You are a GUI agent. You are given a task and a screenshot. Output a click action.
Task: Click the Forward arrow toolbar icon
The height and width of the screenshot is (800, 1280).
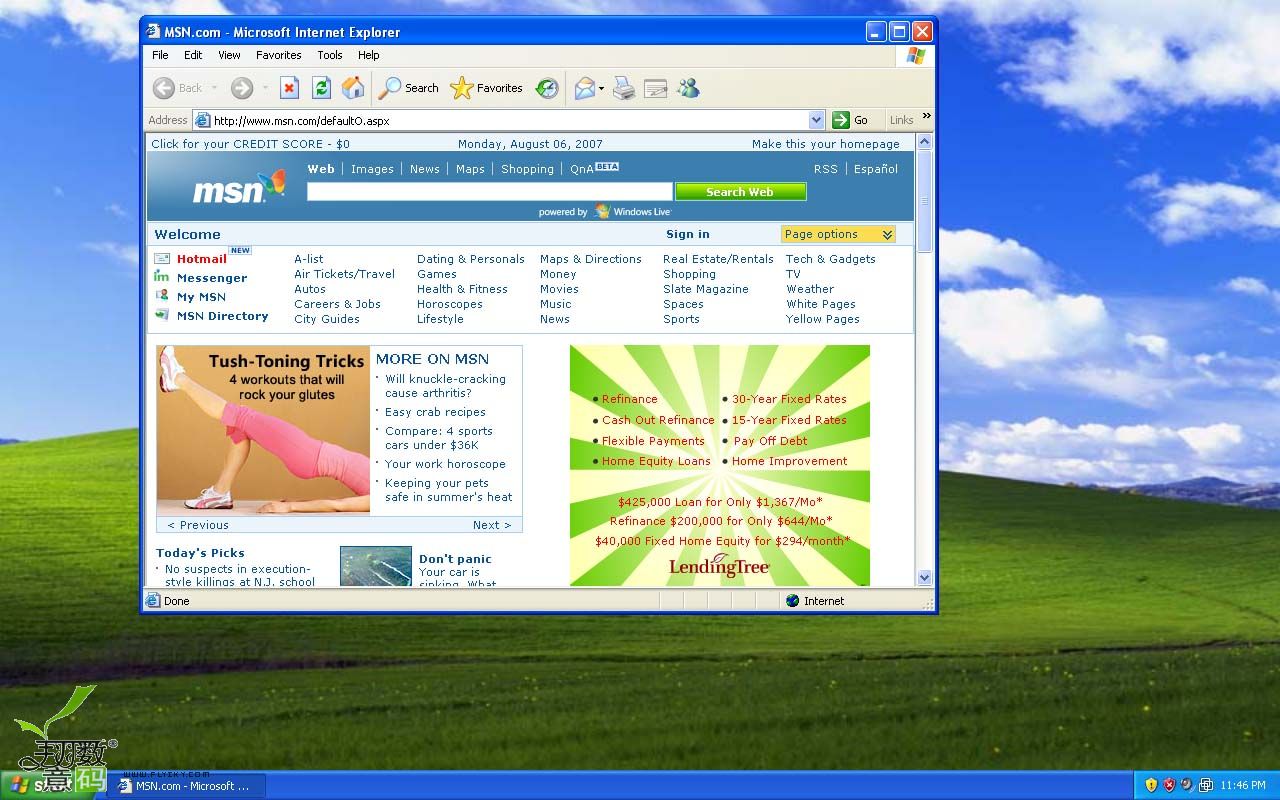click(242, 88)
